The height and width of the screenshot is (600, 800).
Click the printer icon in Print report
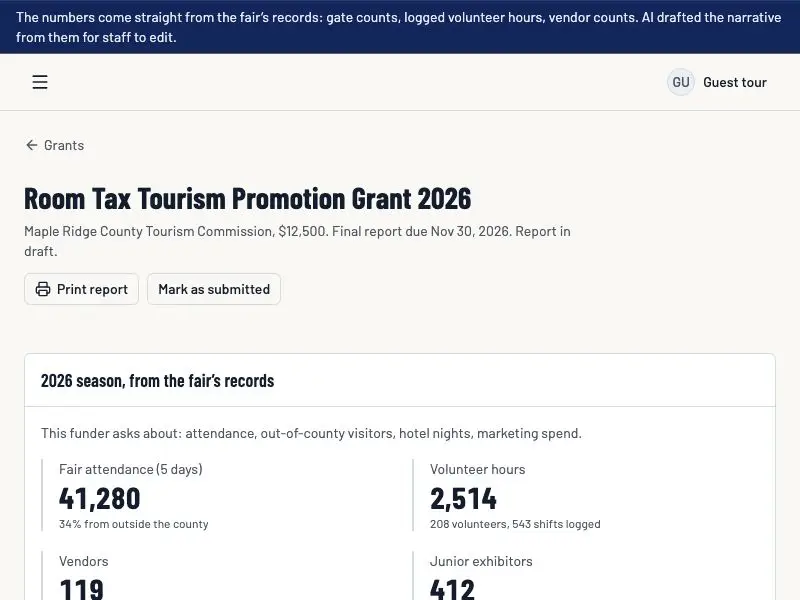tap(43, 289)
